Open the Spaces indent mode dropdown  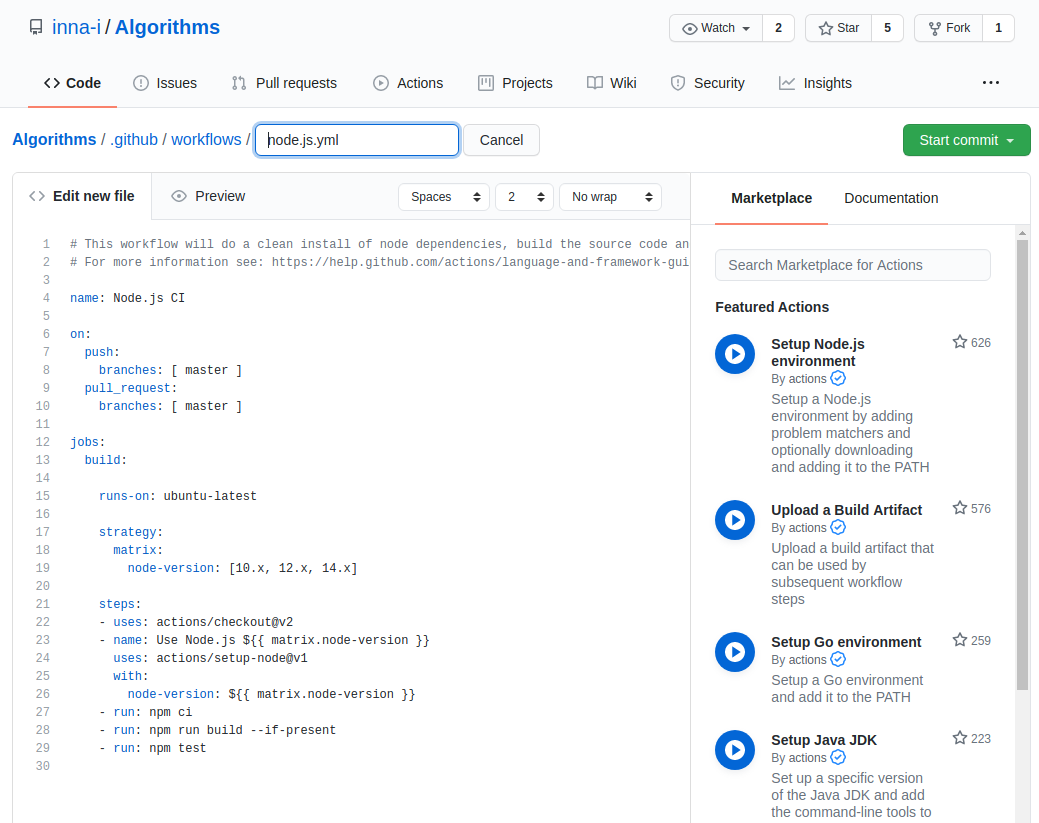pyautogui.click(x=444, y=197)
